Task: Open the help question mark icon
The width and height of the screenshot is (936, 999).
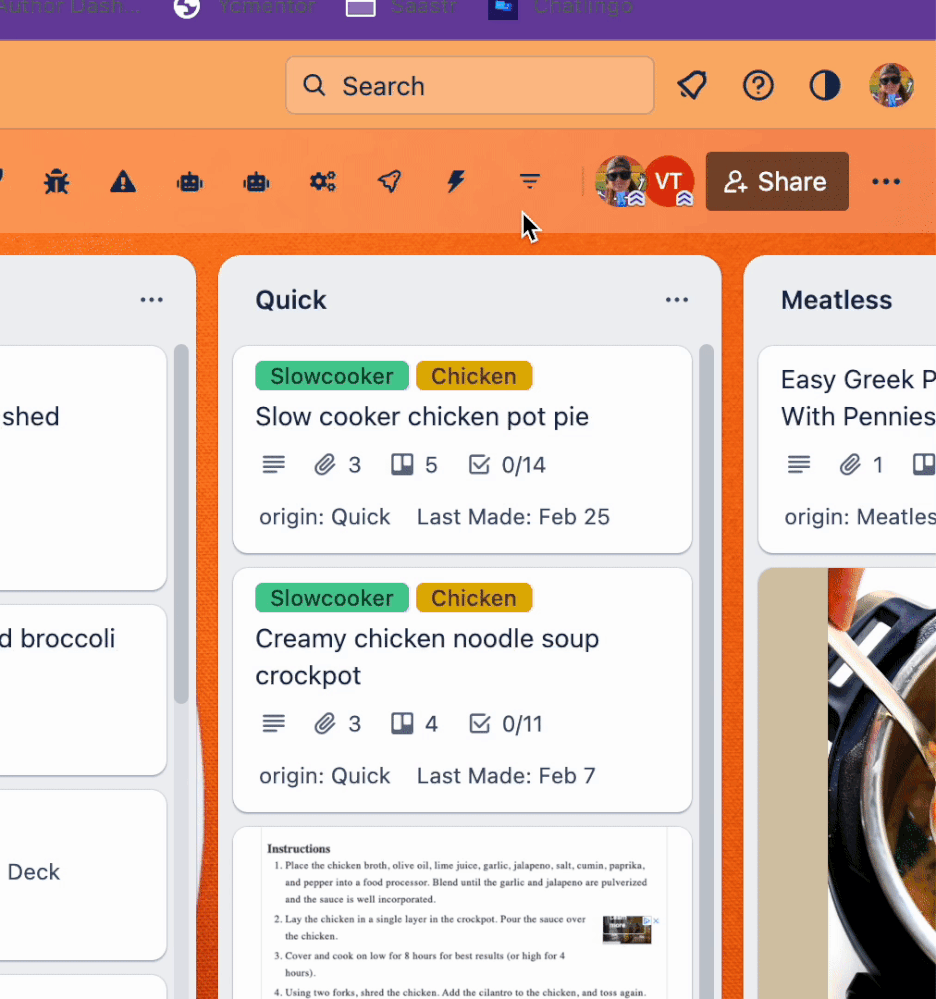Action: [758, 85]
